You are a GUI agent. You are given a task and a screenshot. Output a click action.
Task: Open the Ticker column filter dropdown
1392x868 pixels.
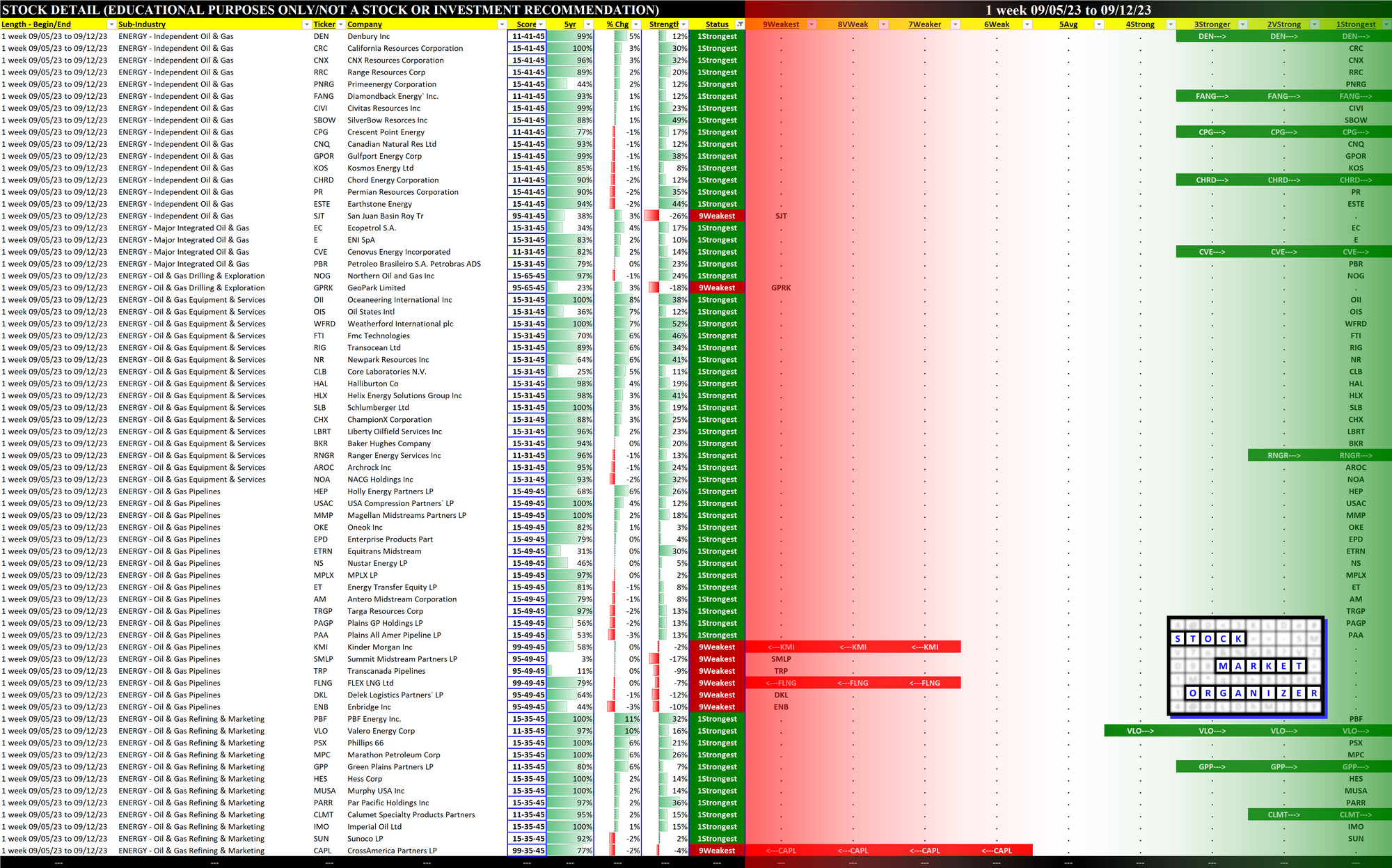pos(340,24)
